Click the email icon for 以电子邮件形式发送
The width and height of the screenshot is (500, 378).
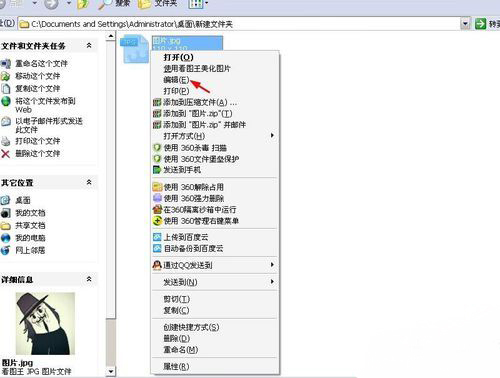[x=6, y=121]
